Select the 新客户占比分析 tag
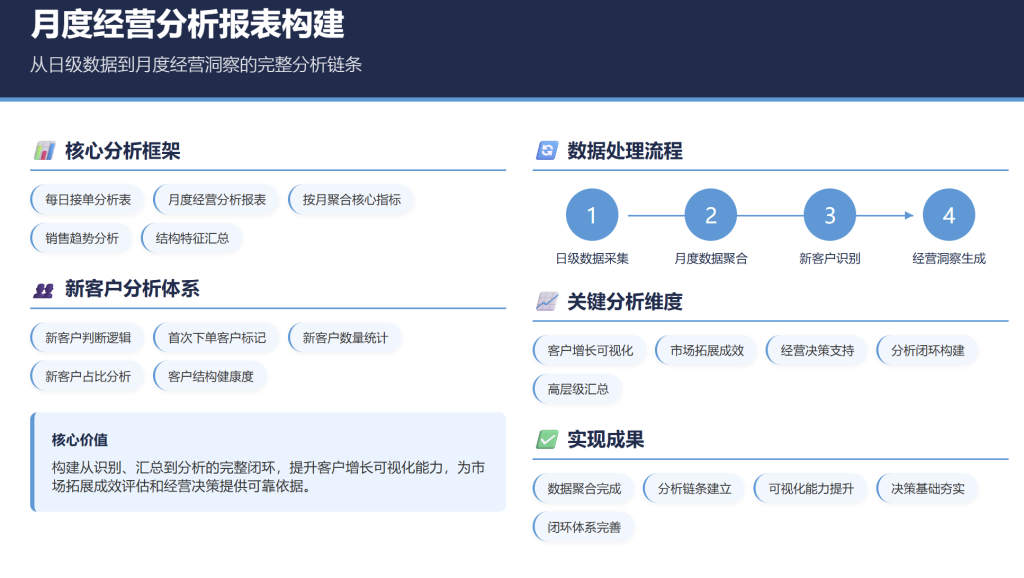The image size is (1024, 578). 88,376
